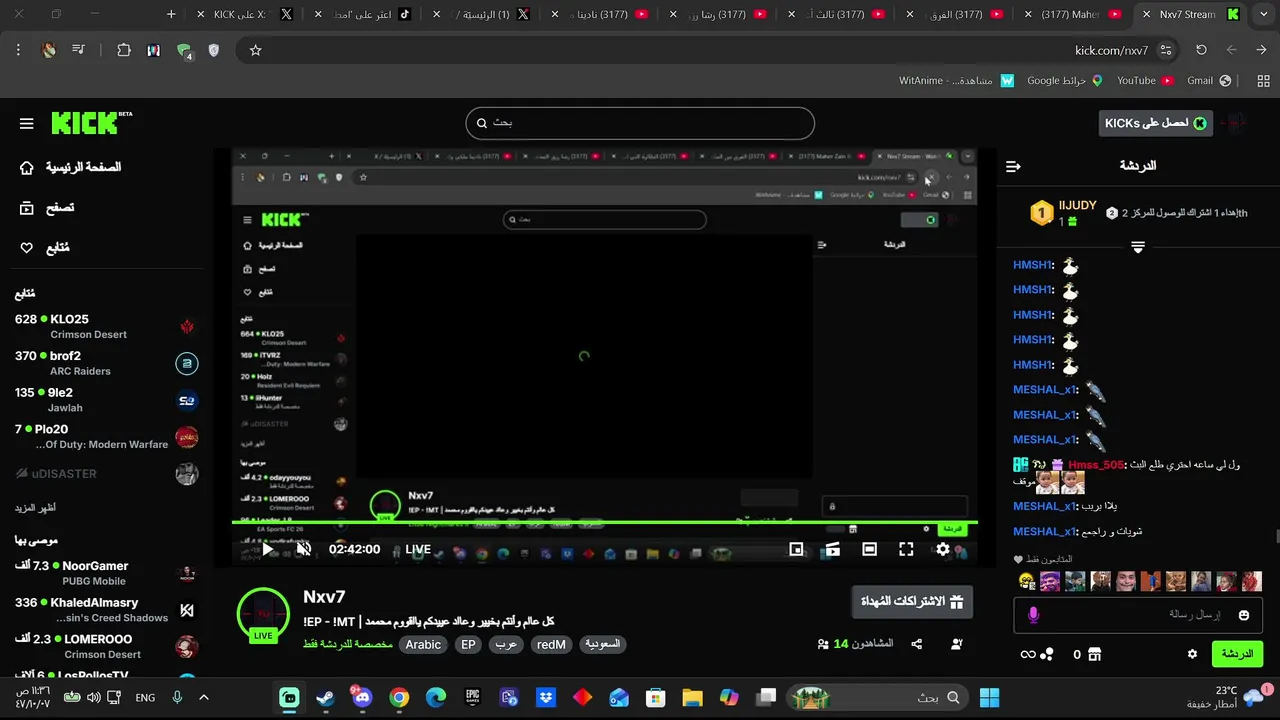
Task: Open a new browser tab with plus
Action: click(x=171, y=15)
